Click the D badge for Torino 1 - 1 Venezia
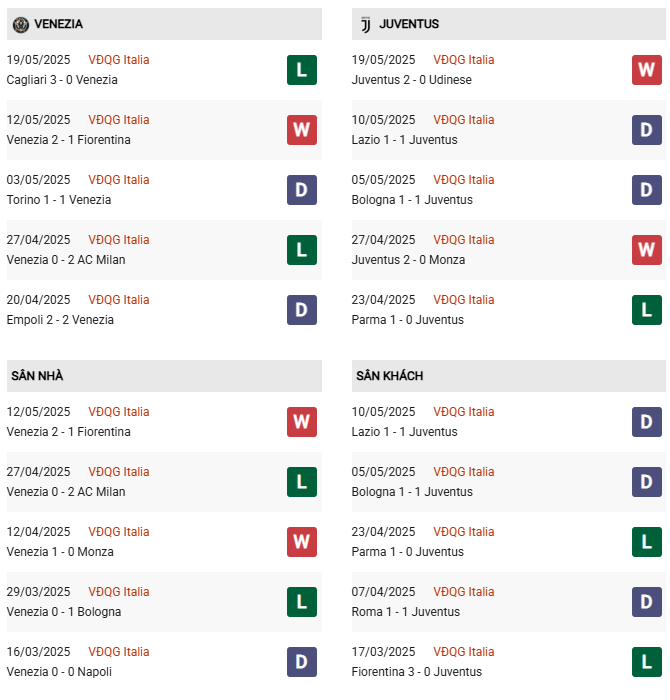The image size is (670, 700). [x=302, y=190]
